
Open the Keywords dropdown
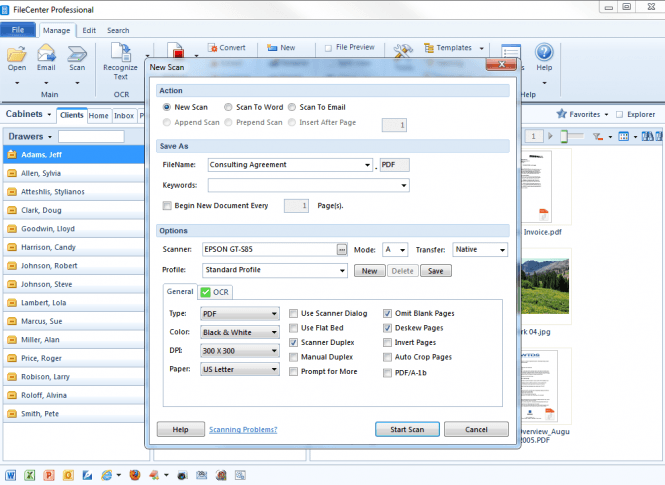[404, 185]
